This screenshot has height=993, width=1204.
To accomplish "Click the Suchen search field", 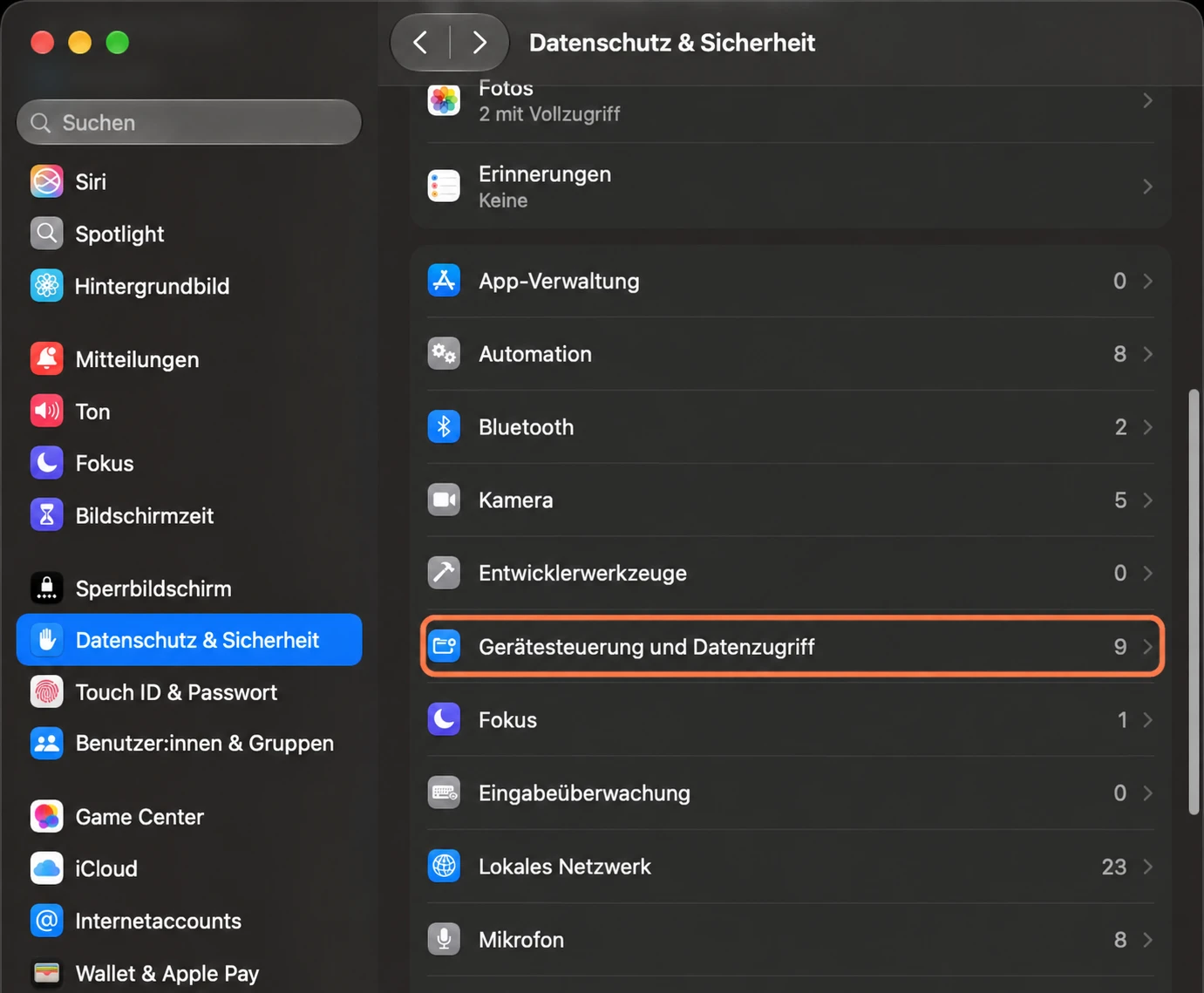I will tap(189, 122).
